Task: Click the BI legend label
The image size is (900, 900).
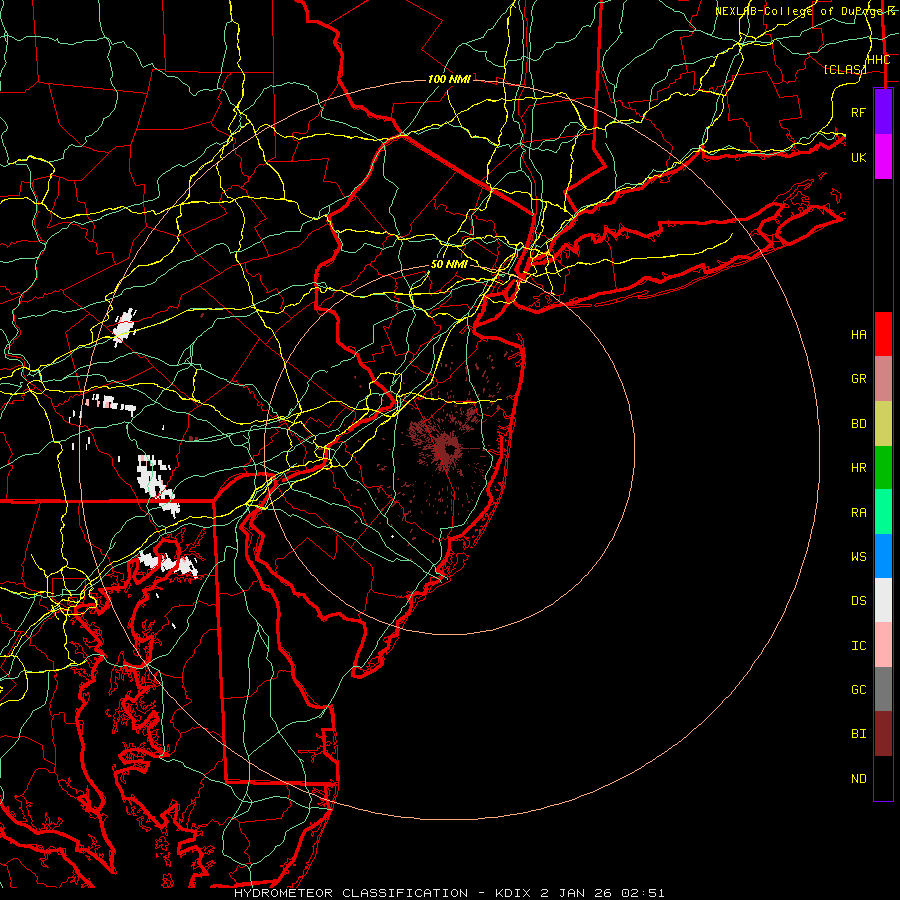Action: [858, 734]
